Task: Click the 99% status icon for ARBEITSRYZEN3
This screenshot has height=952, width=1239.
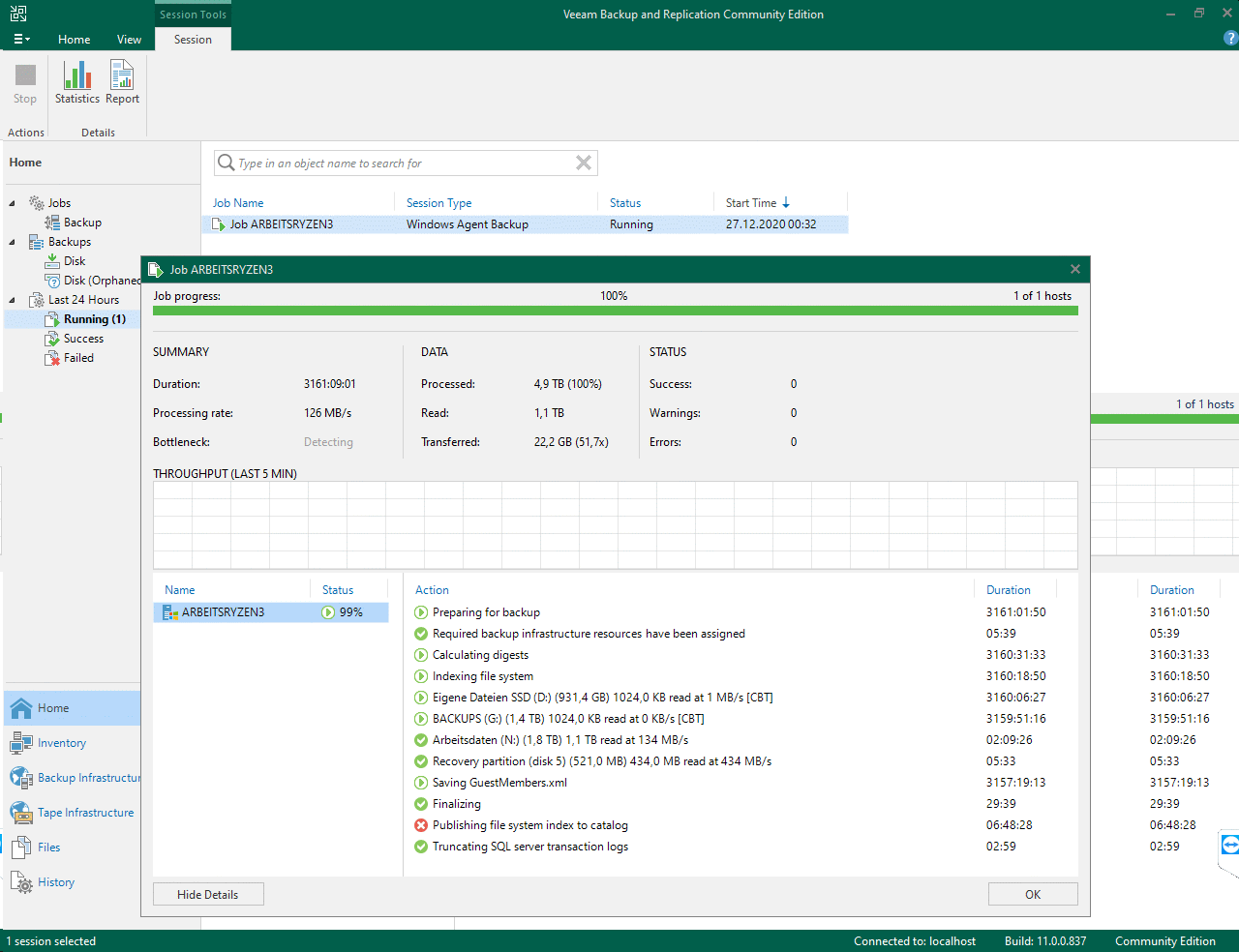Action: (x=327, y=612)
